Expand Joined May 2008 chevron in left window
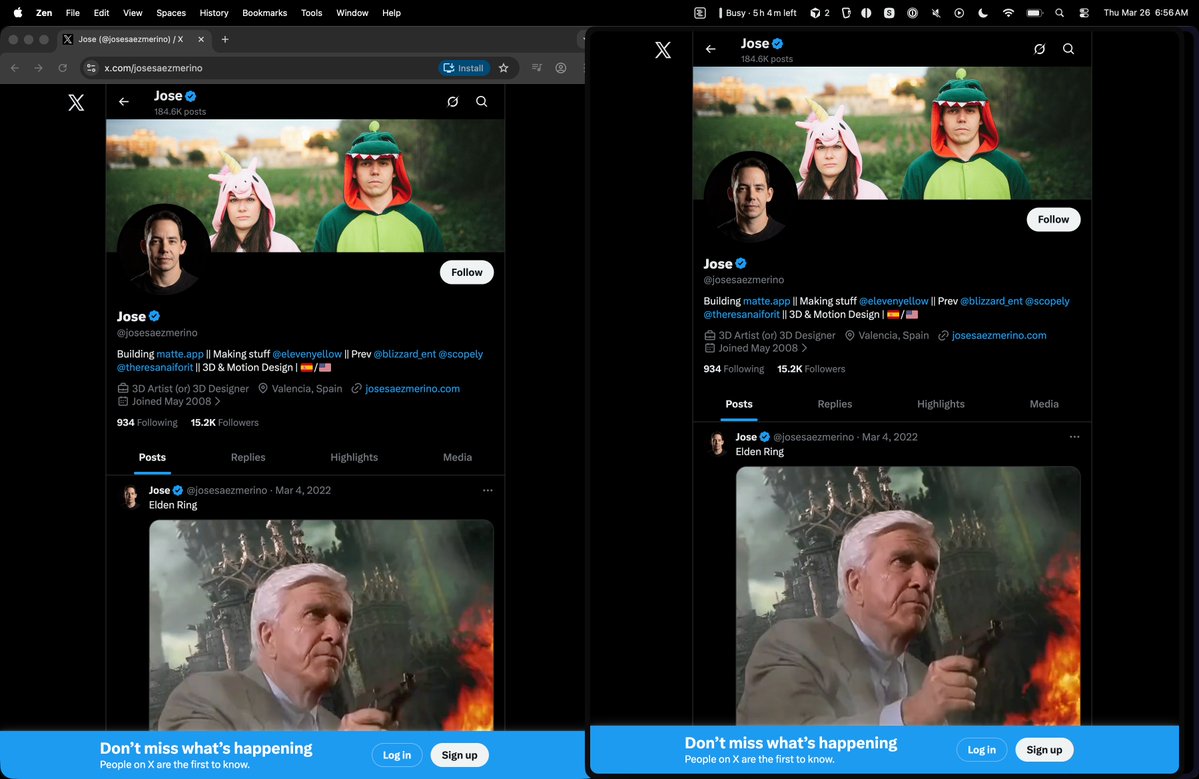 pyautogui.click(x=218, y=401)
